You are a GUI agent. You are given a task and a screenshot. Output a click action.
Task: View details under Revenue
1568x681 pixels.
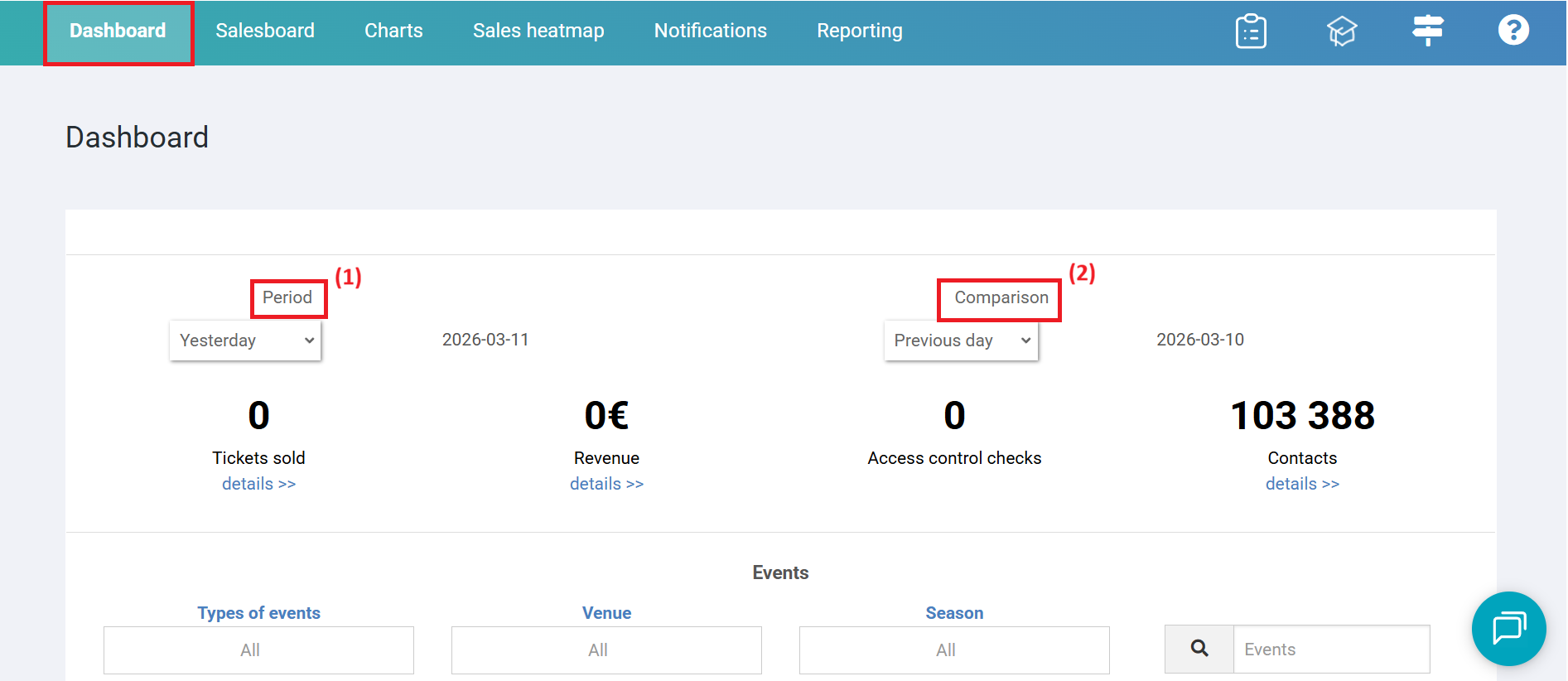tap(606, 484)
